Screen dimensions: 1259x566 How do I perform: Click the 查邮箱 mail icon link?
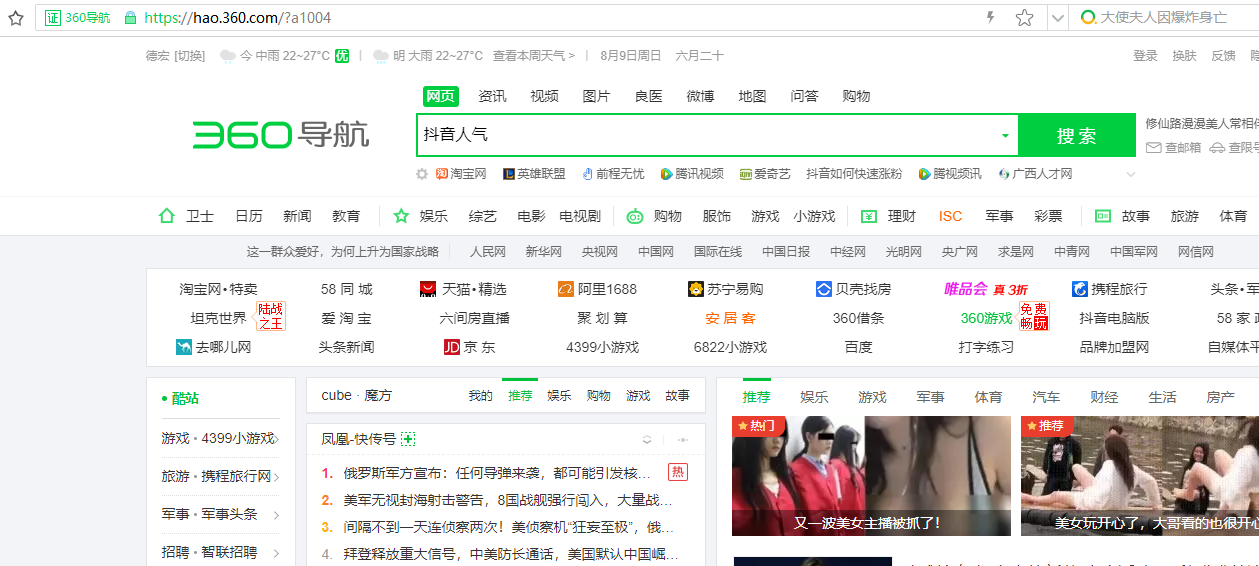1153,148
